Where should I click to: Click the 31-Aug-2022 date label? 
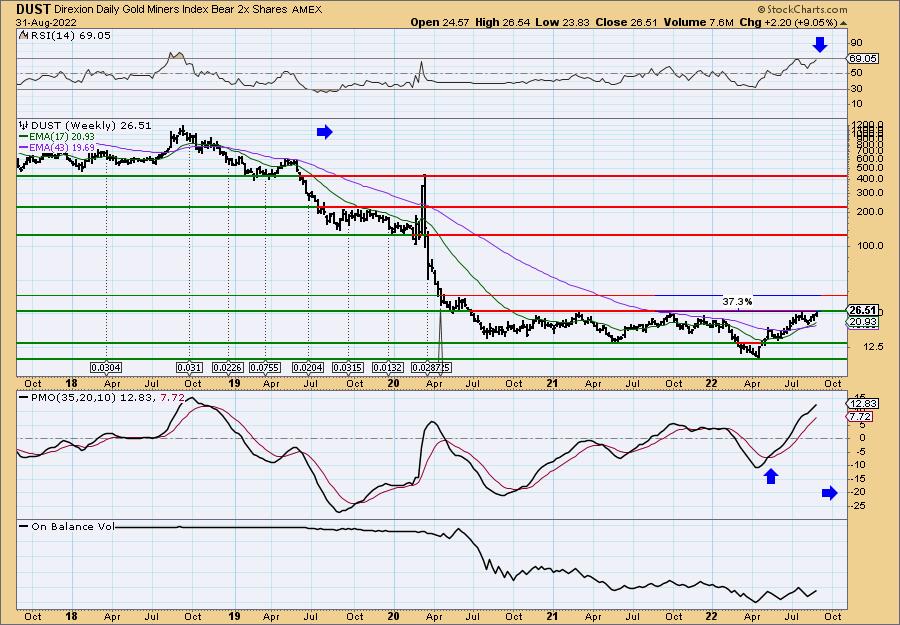pos(45,22)
